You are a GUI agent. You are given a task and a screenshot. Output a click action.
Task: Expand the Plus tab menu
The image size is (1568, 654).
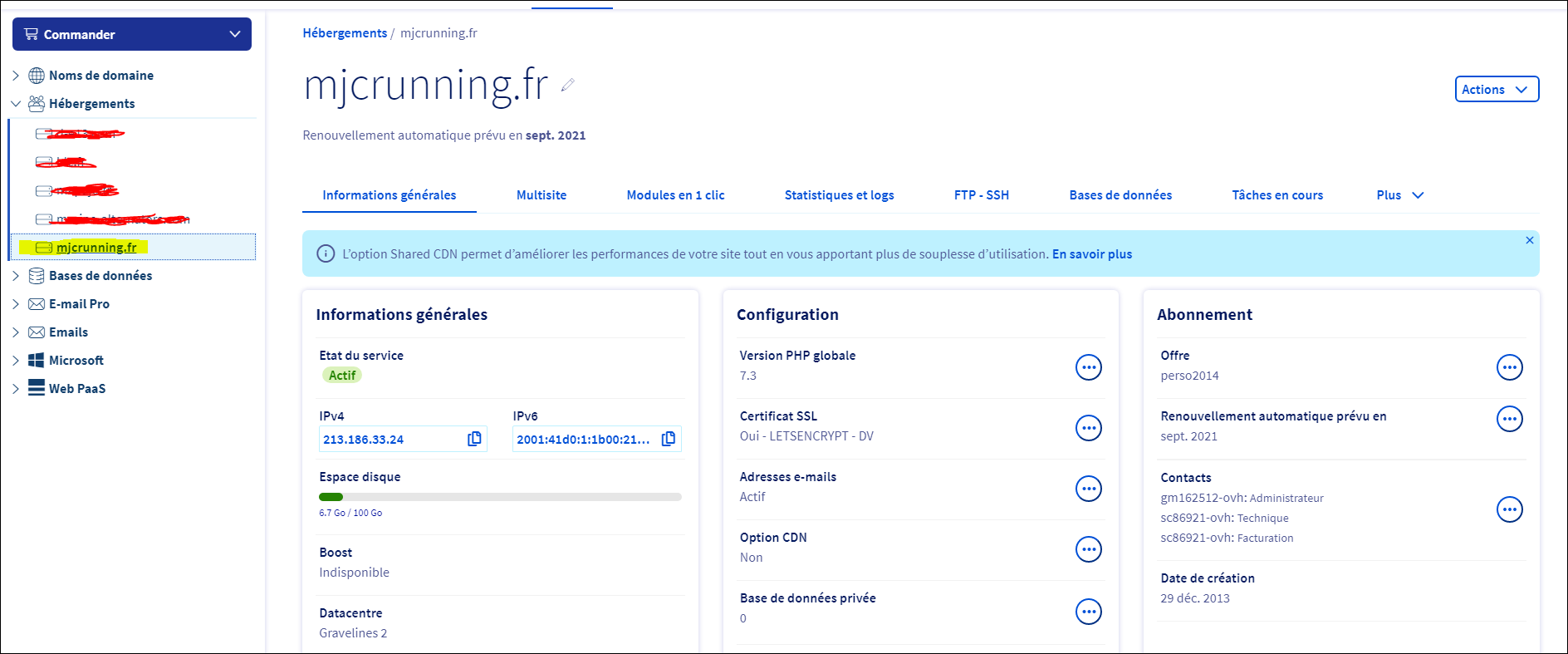pyautogui.click(x=1399, y=195)
